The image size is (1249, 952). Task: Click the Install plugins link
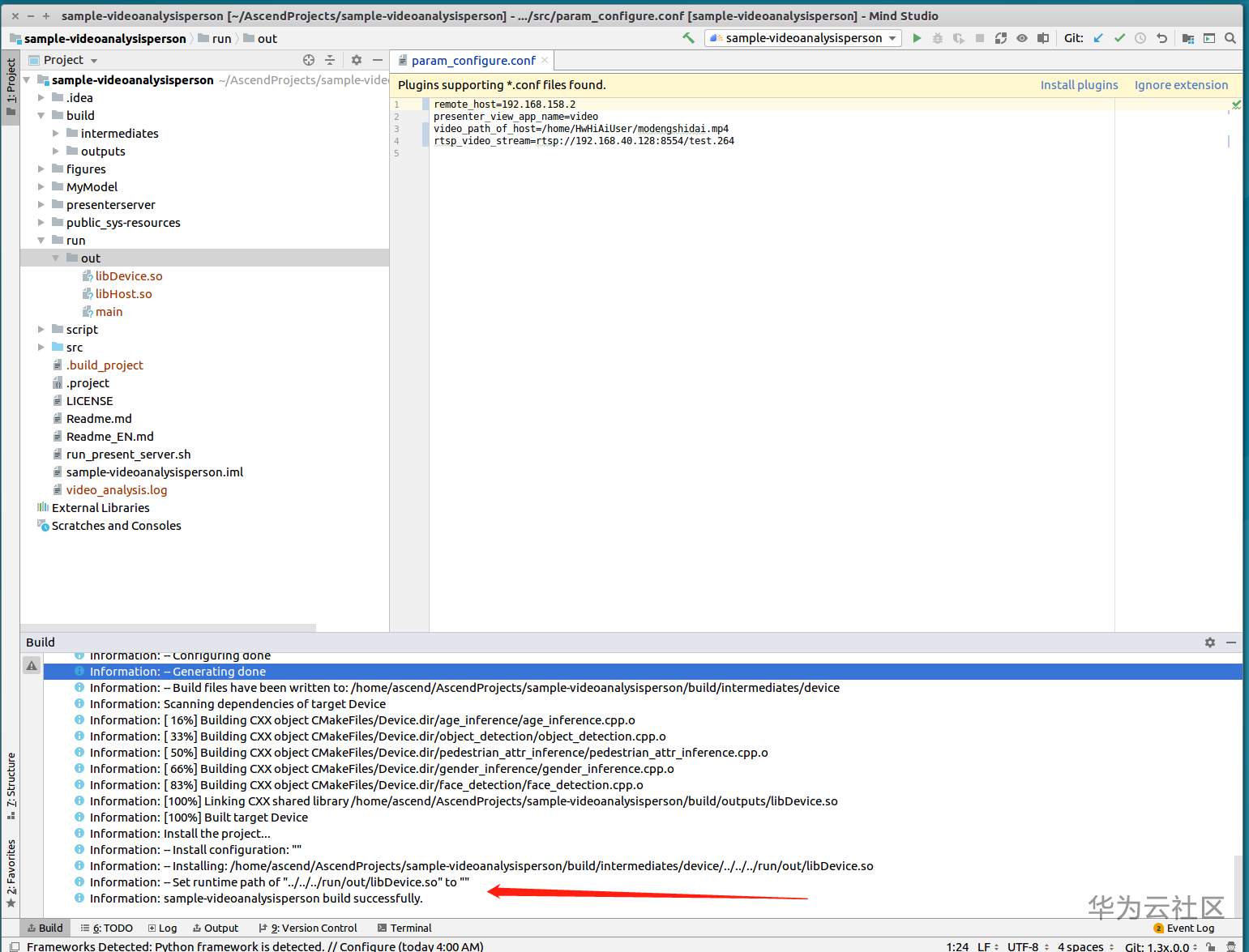1079,85
